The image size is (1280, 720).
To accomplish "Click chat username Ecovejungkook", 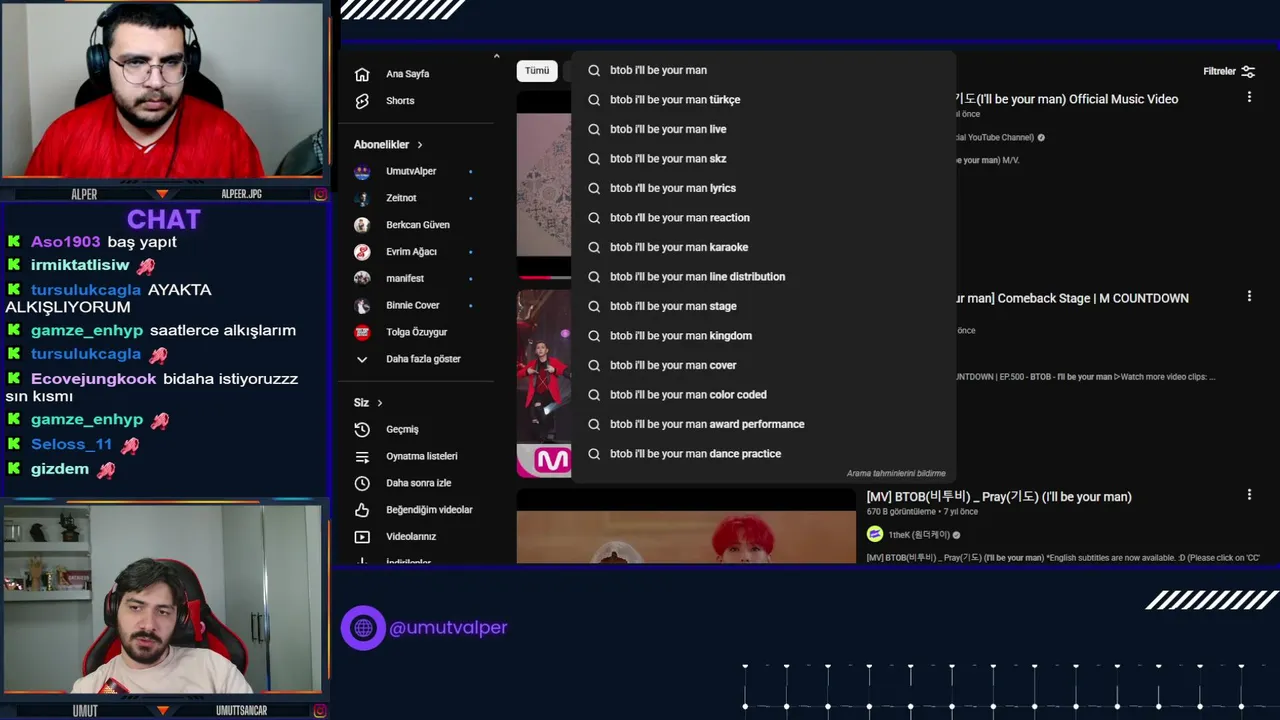I will [x=94, y=379].
